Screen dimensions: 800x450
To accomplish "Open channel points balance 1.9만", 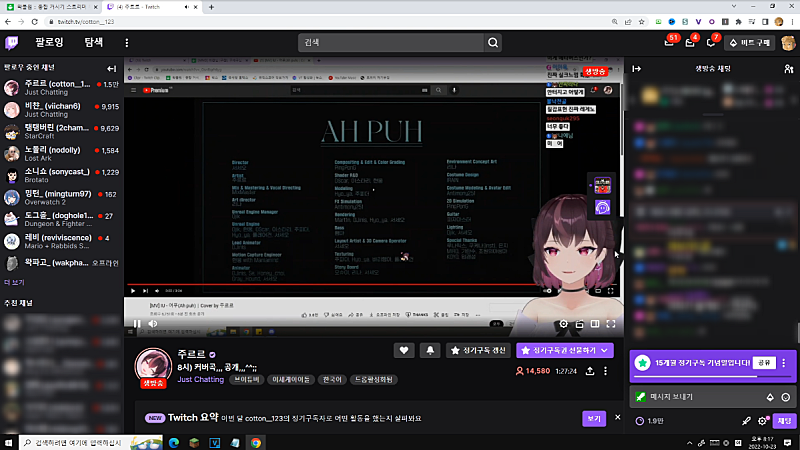I will [649, 421].
